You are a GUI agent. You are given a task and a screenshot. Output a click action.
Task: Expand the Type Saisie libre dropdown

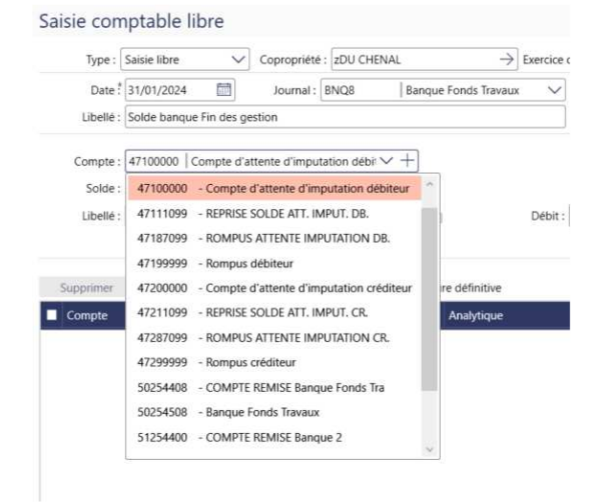click(238, 60)
